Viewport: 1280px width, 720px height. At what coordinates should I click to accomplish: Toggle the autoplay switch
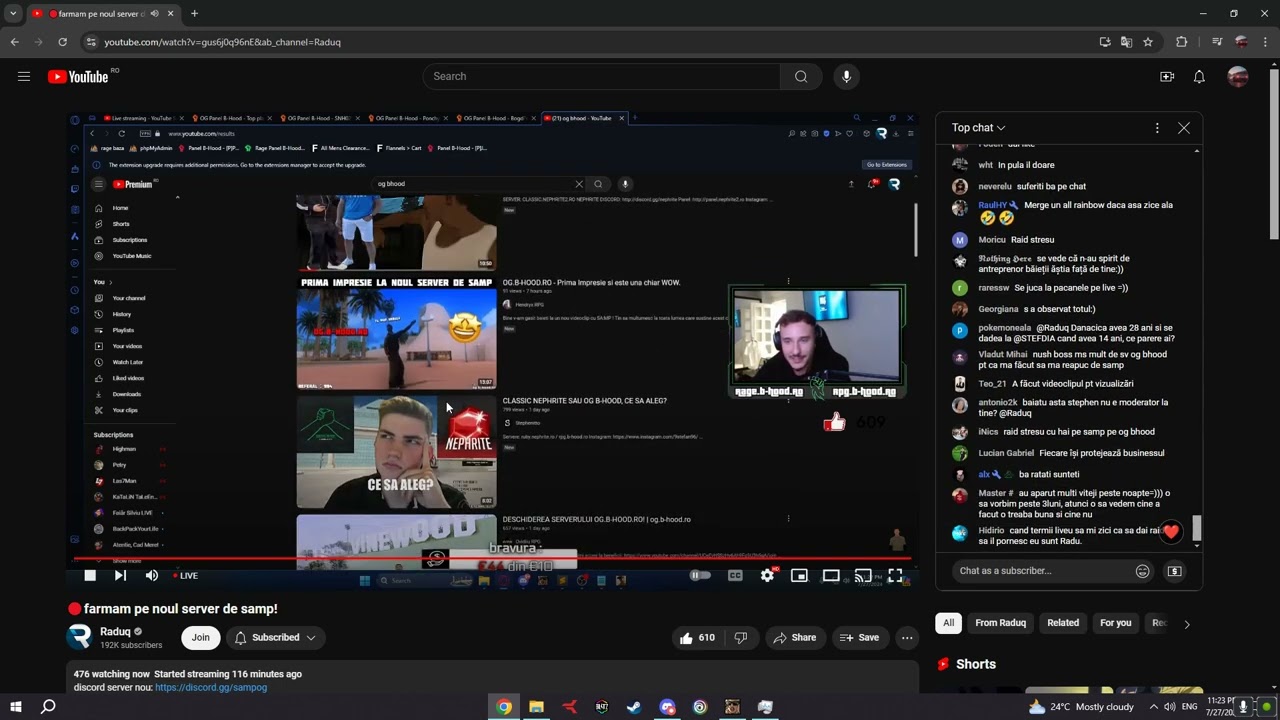[700, 575]
